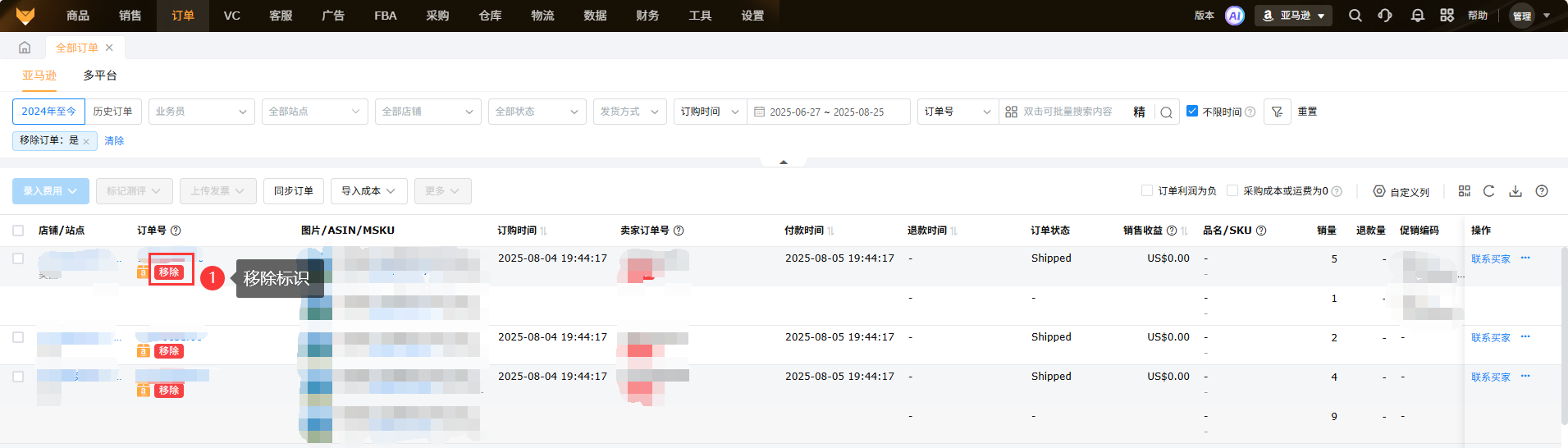Open the 订单号 search type dropdown

(958, 112)
